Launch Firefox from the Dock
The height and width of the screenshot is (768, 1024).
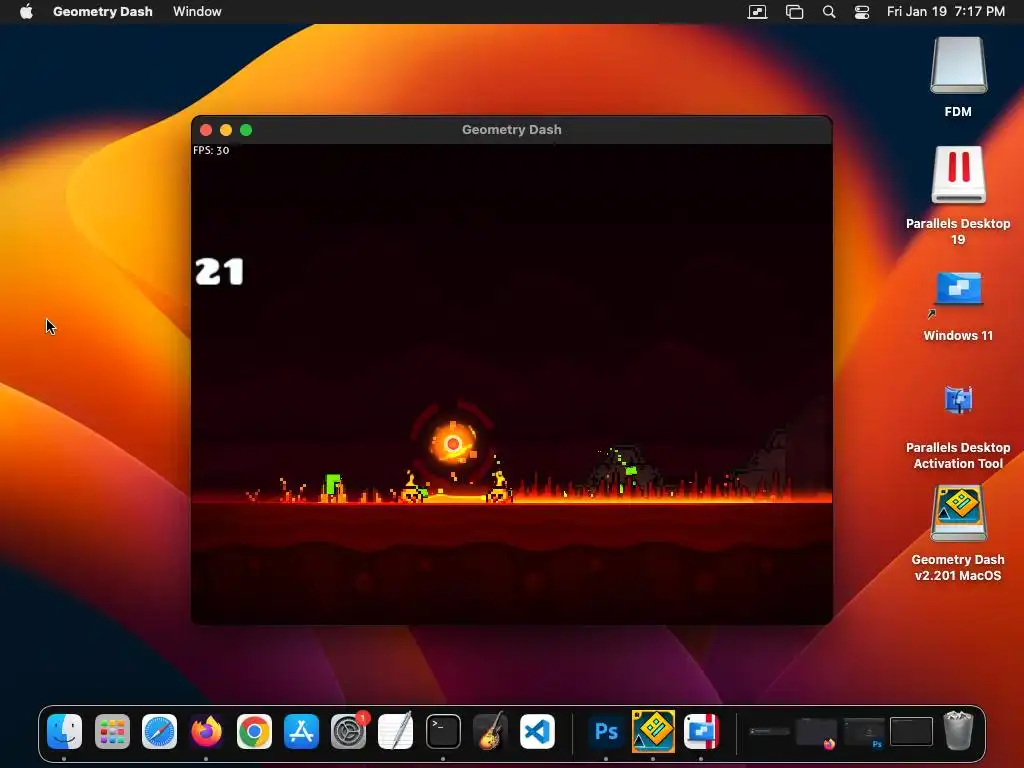(x=207, y=731)
